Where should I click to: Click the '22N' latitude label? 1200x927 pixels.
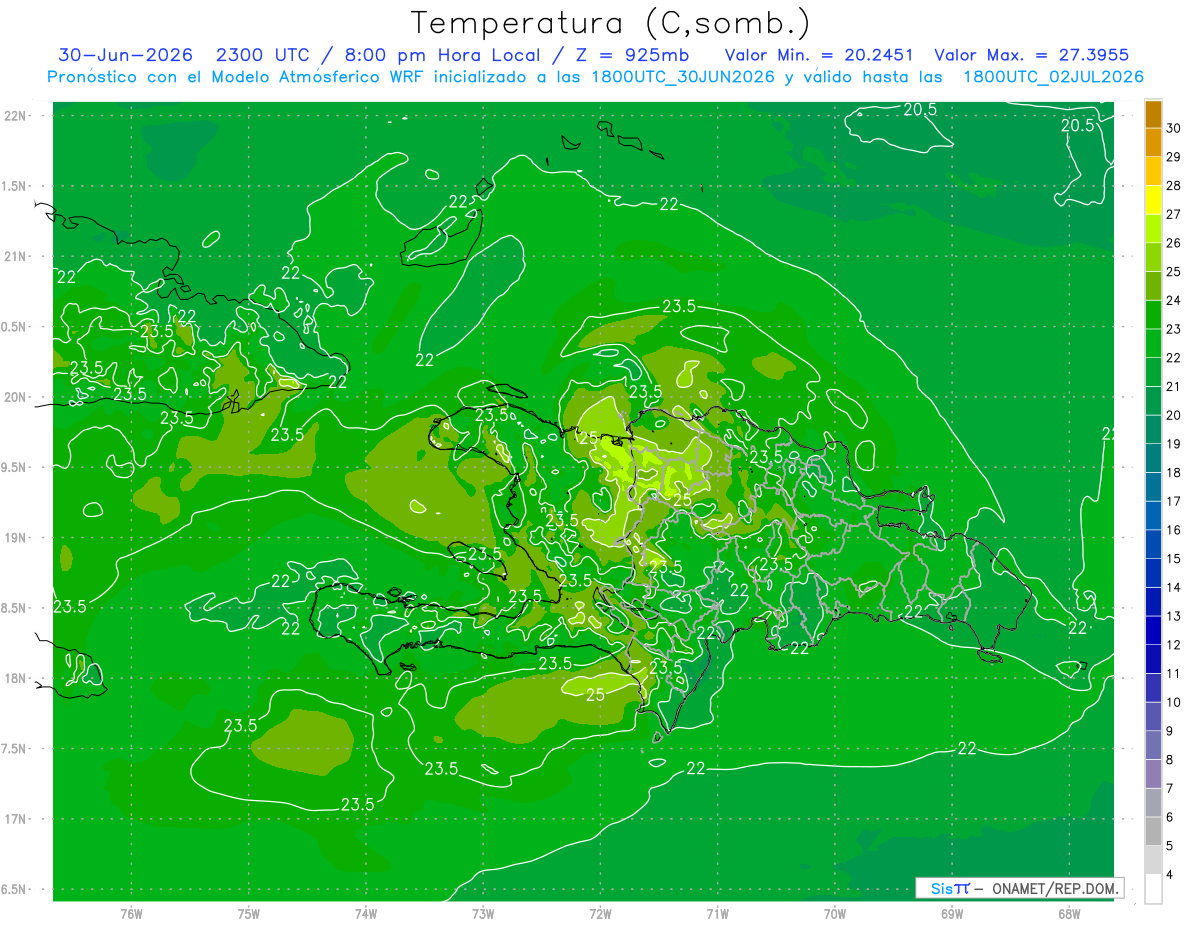[x=14, y=116]
